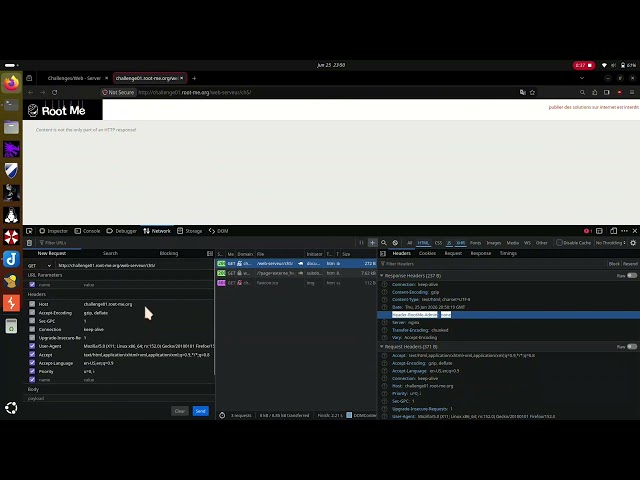Click the plus new request icon
The width and height of the screenshot is (640, 480).
372,243
